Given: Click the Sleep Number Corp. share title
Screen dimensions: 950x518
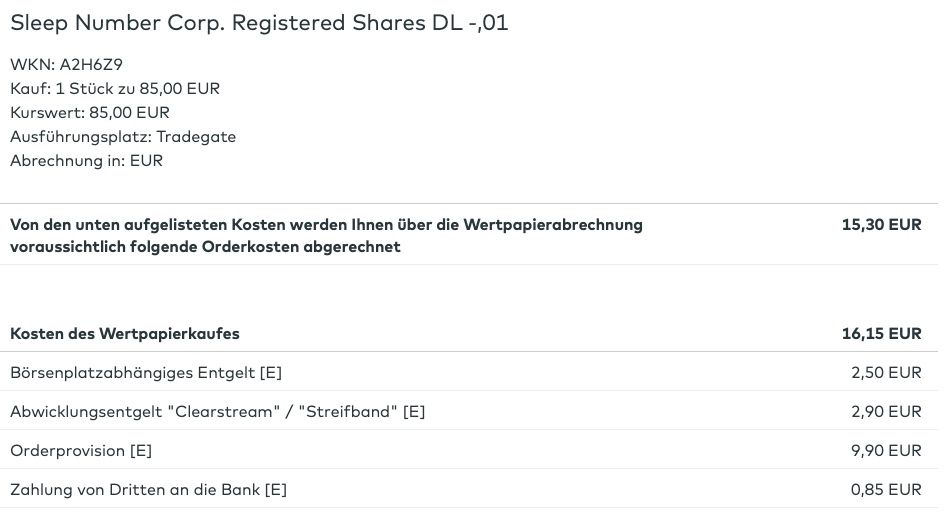Looking at the screenshot, I should (x=259, y=23).
